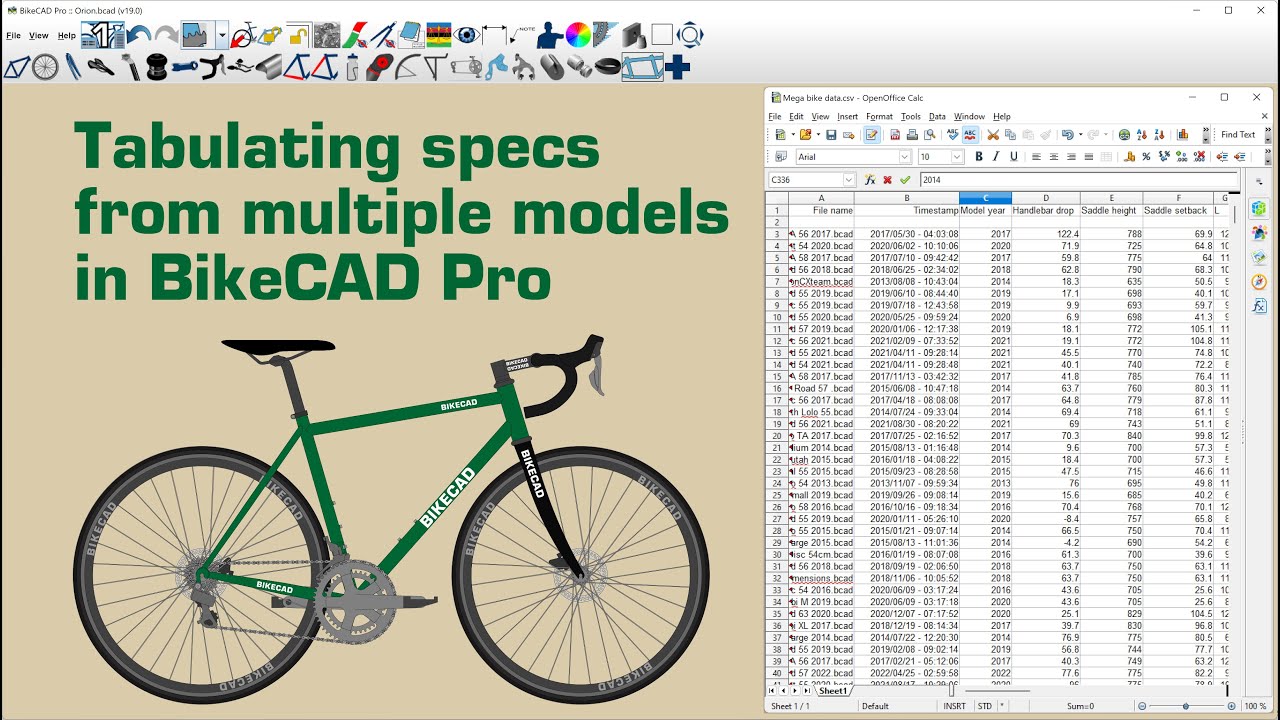Expand the New document dropdown arrow in Calc

tap(793, 135)
